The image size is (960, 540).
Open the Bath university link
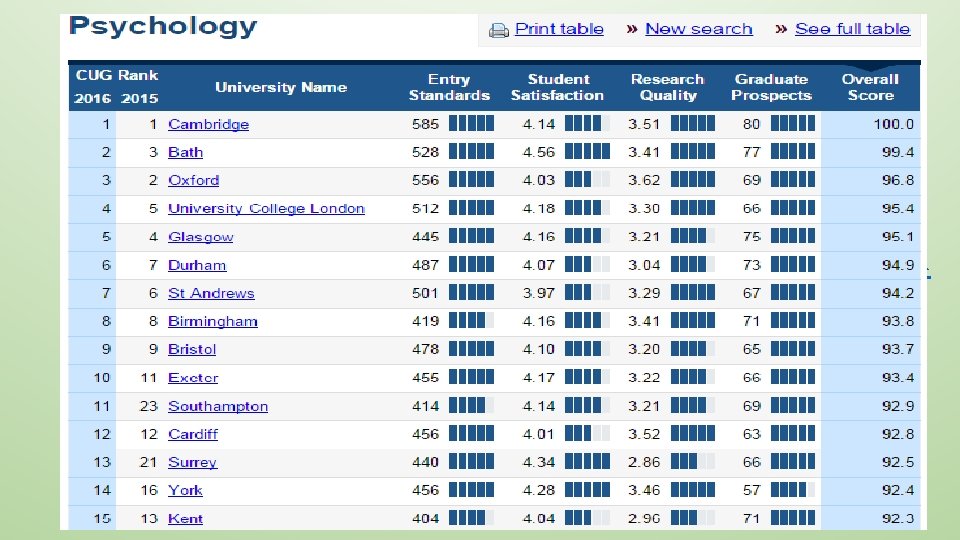[185, 152]
